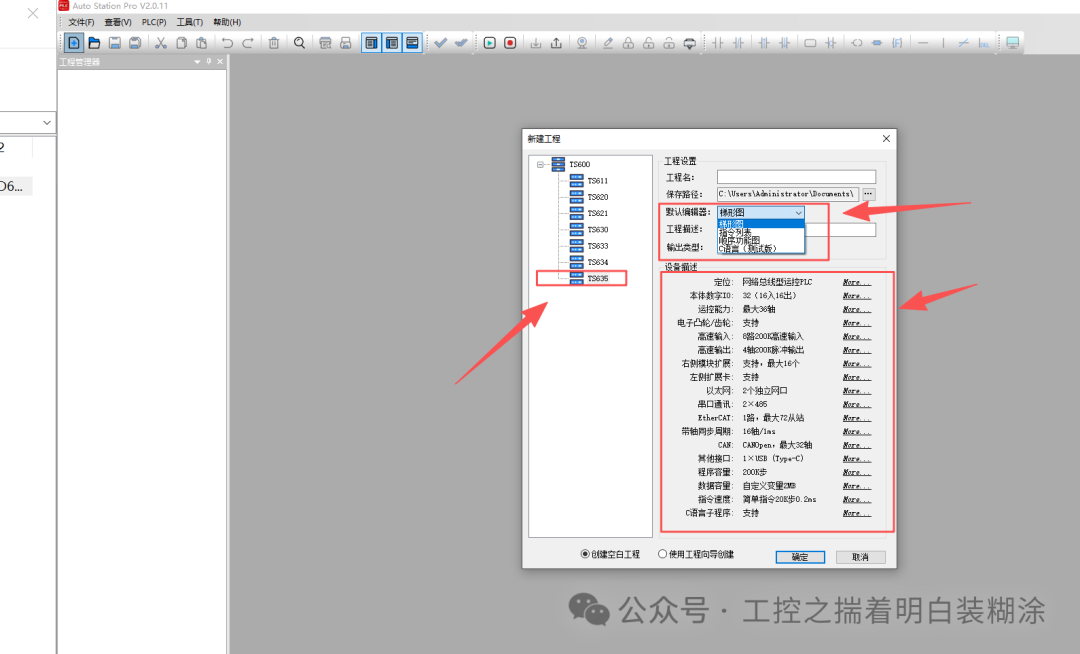This screenshot has width=1080, height=654.
Task: Select TS630 in device tree
Action: (598, 230)
